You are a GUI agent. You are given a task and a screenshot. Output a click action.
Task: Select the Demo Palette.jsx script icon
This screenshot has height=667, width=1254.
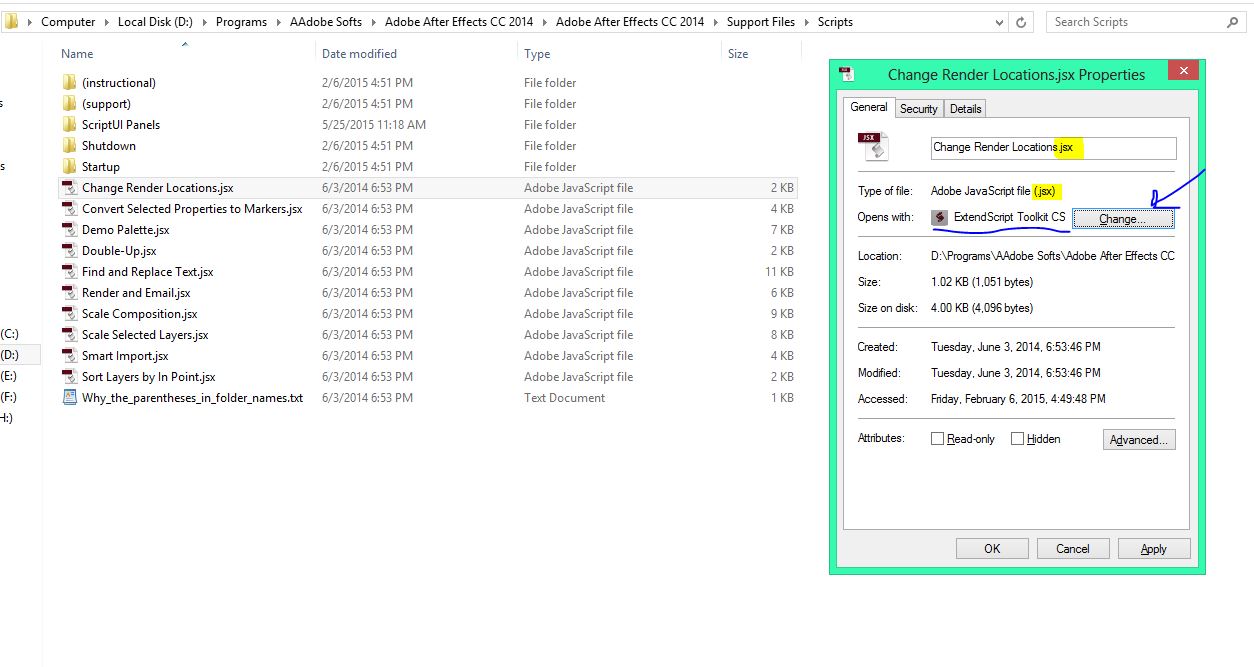tap(69, 229)
